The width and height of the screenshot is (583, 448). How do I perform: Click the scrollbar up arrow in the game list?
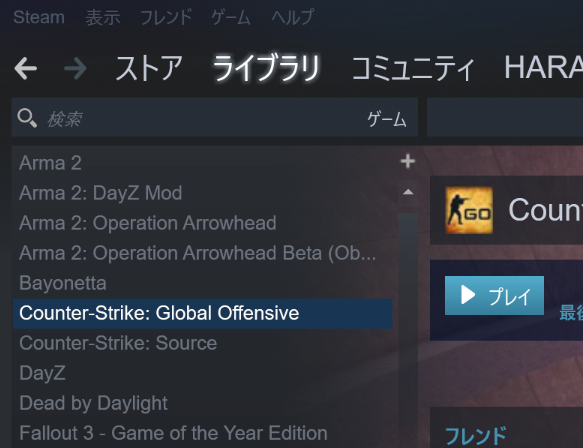coord(408,192)
